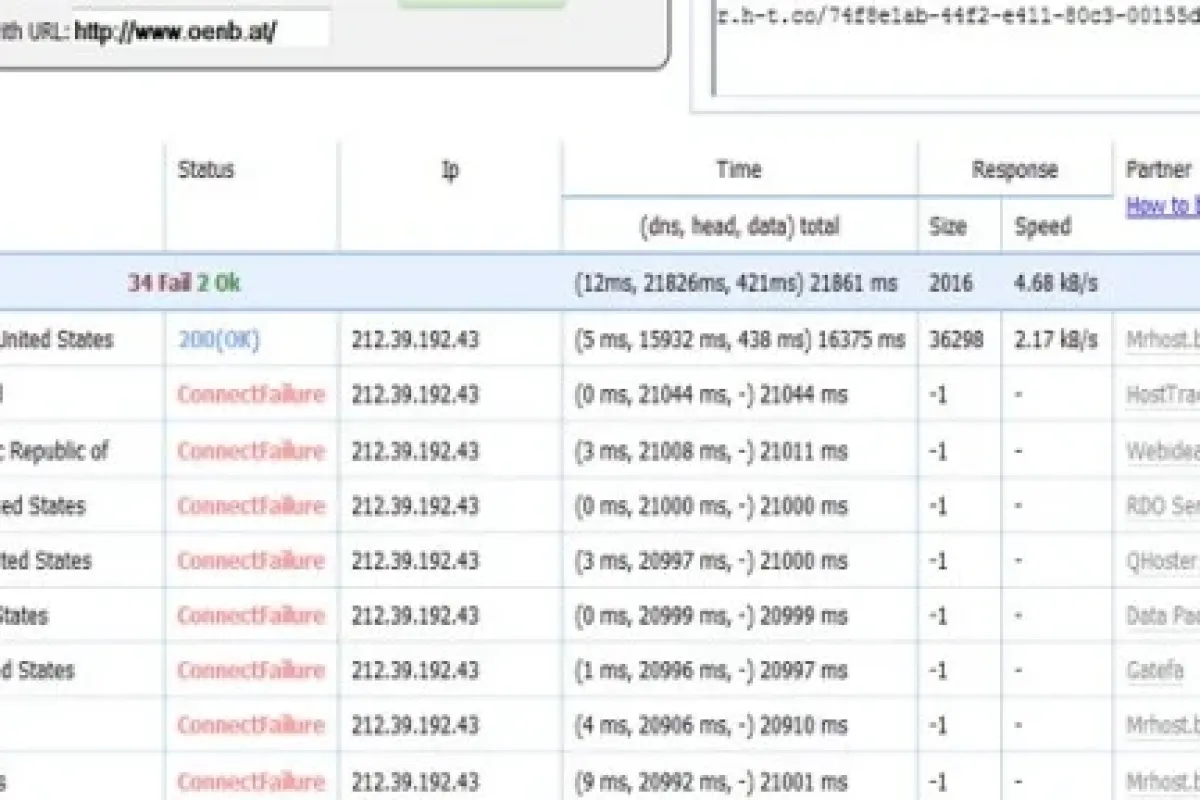Click the Status column header

[x=206, y=170]
